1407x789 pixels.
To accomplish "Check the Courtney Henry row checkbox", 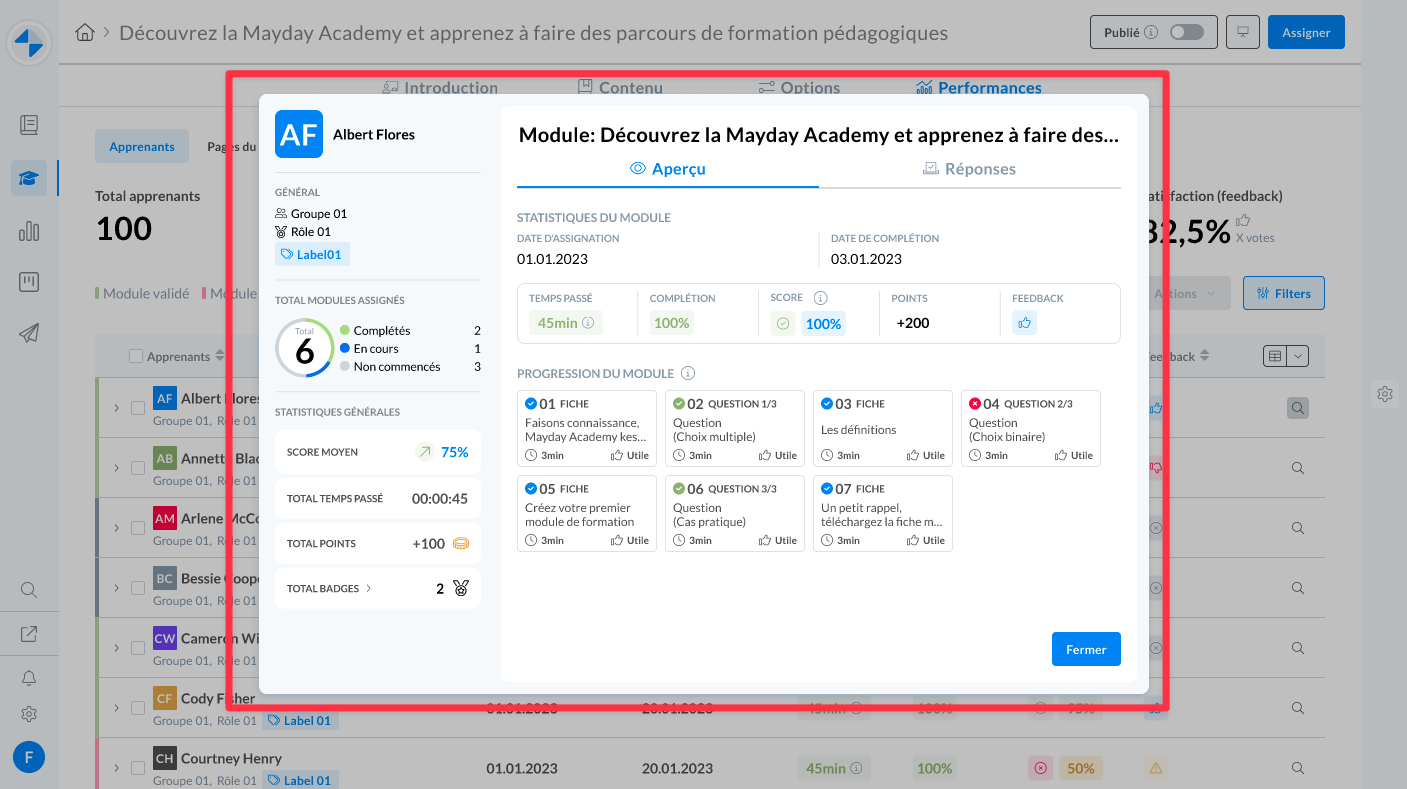I will pyautogui.click(x=138, y=768).
